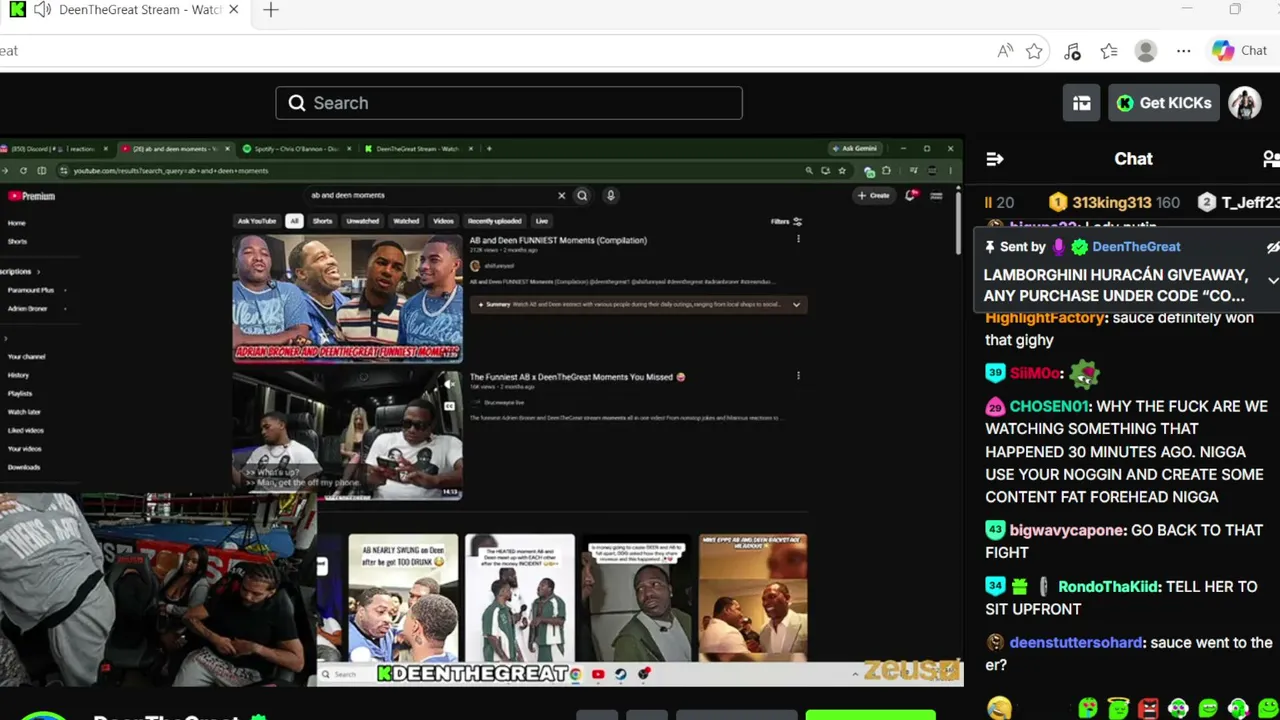Open 'AB NEARLY SWUNG on Deen' short
Image resolution: width=1280 pixels, height=720 pixels.
[x=403, y=598]
